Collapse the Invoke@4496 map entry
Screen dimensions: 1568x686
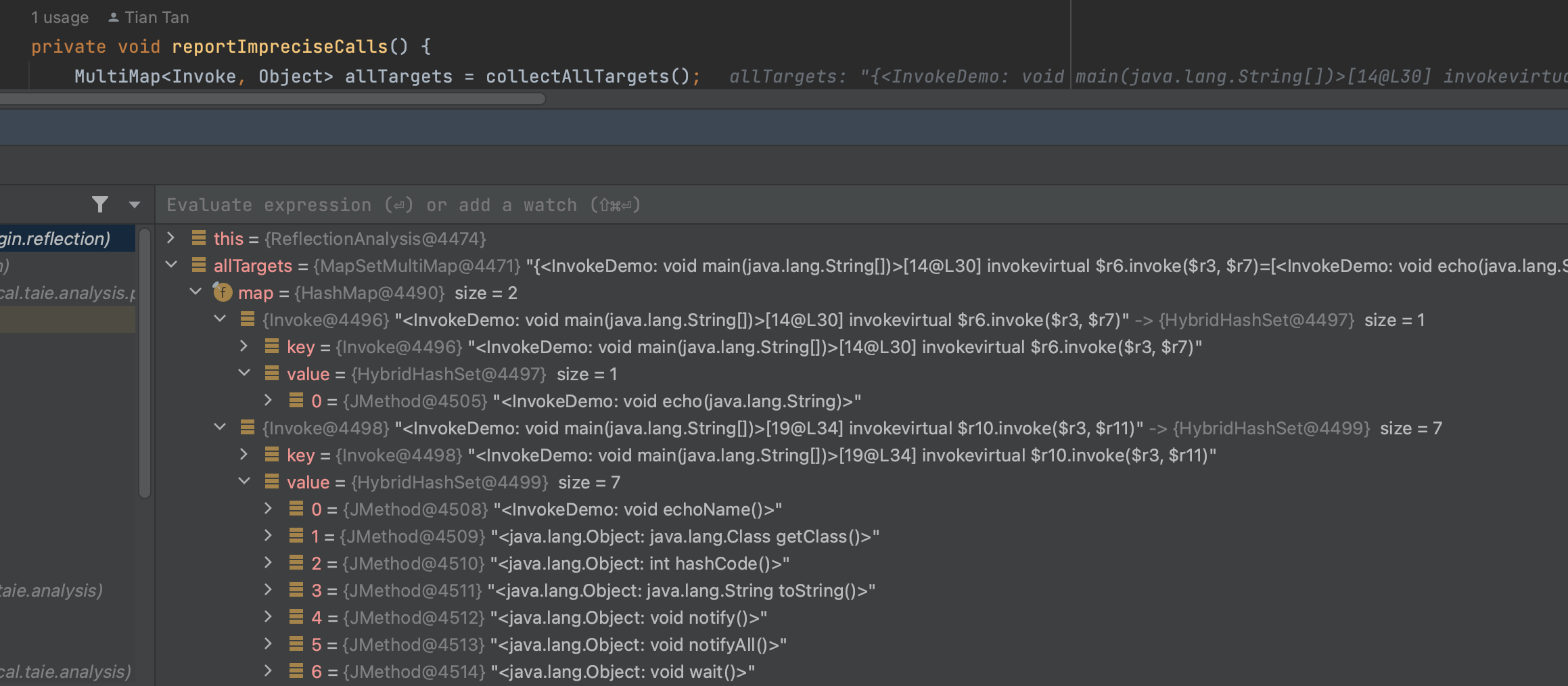point(220,319)
